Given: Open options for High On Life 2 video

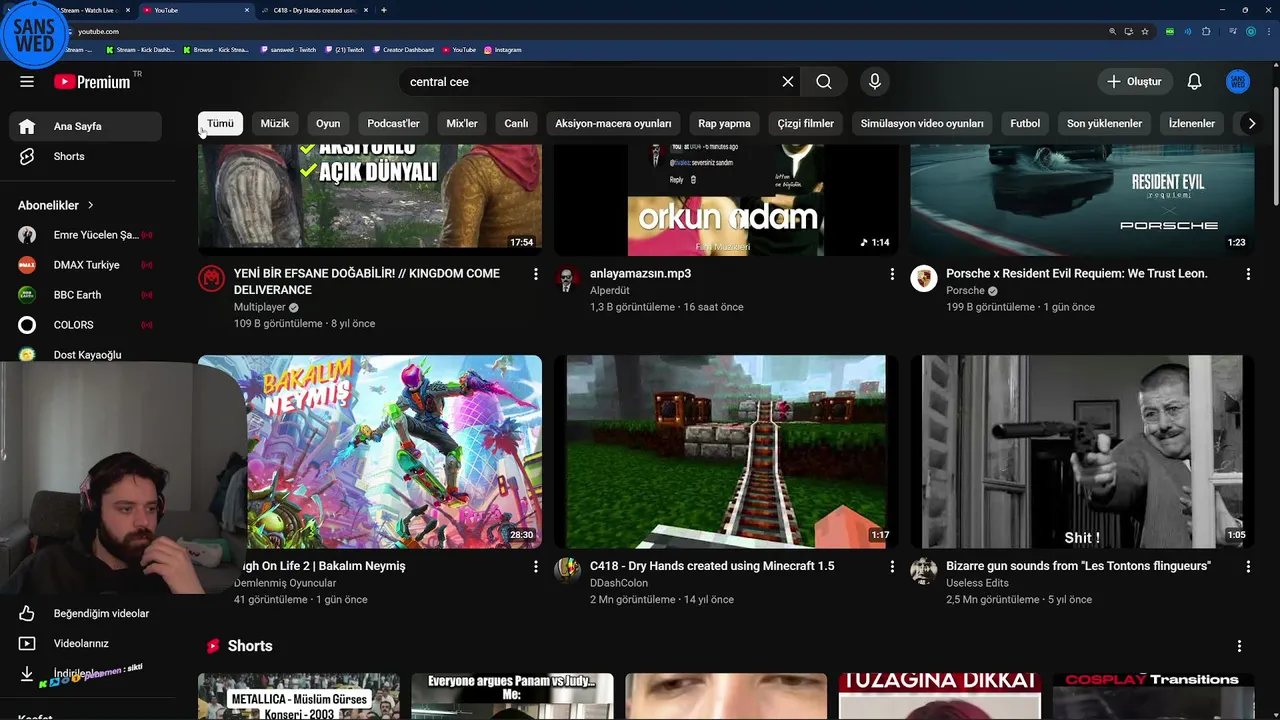Looking at the screenshot, I should pyautogui.click(x=535, y=566).
